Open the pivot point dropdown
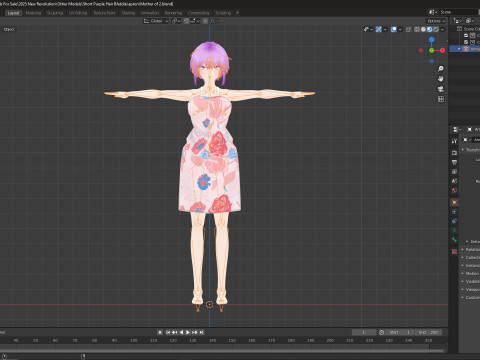 [x=176, y=21]
